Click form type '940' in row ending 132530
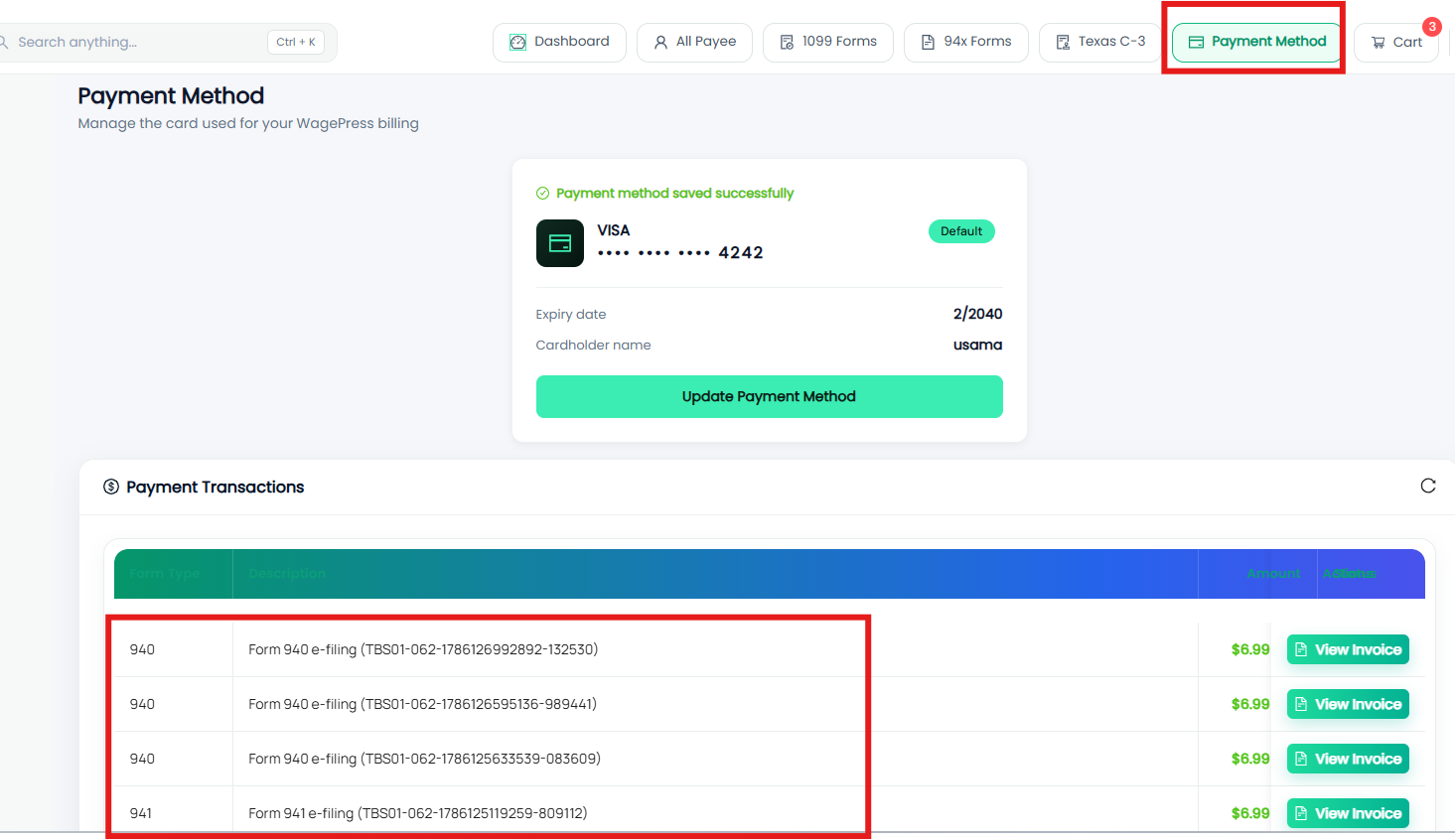The image size is (1455, 840). tap(142, 649)
